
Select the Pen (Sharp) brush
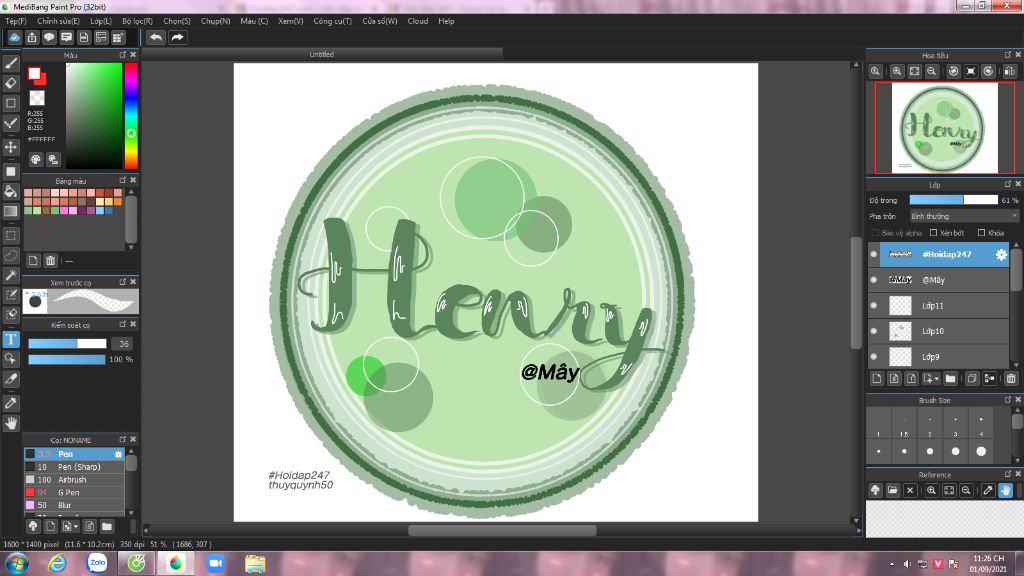74,467
